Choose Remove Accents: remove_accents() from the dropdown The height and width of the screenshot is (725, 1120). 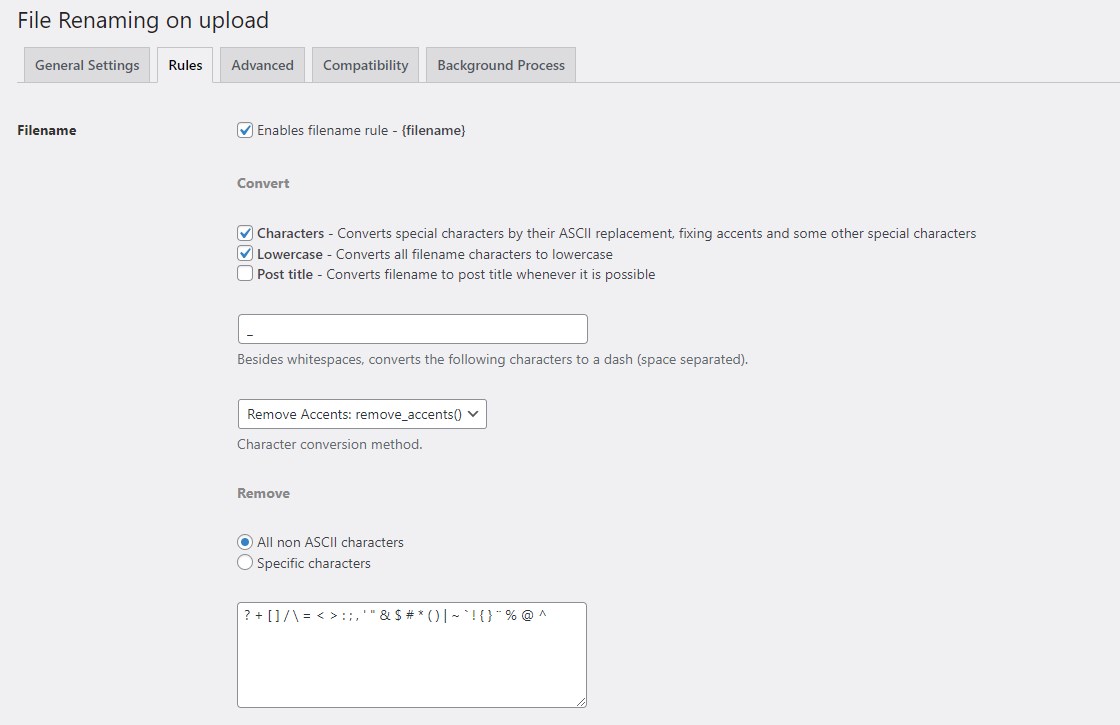click(x=350, y=413)
